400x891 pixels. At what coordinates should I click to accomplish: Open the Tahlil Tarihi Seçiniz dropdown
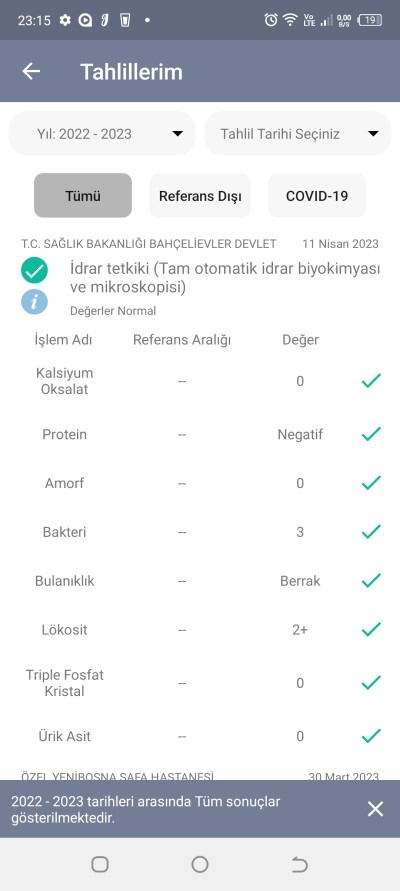298,134
